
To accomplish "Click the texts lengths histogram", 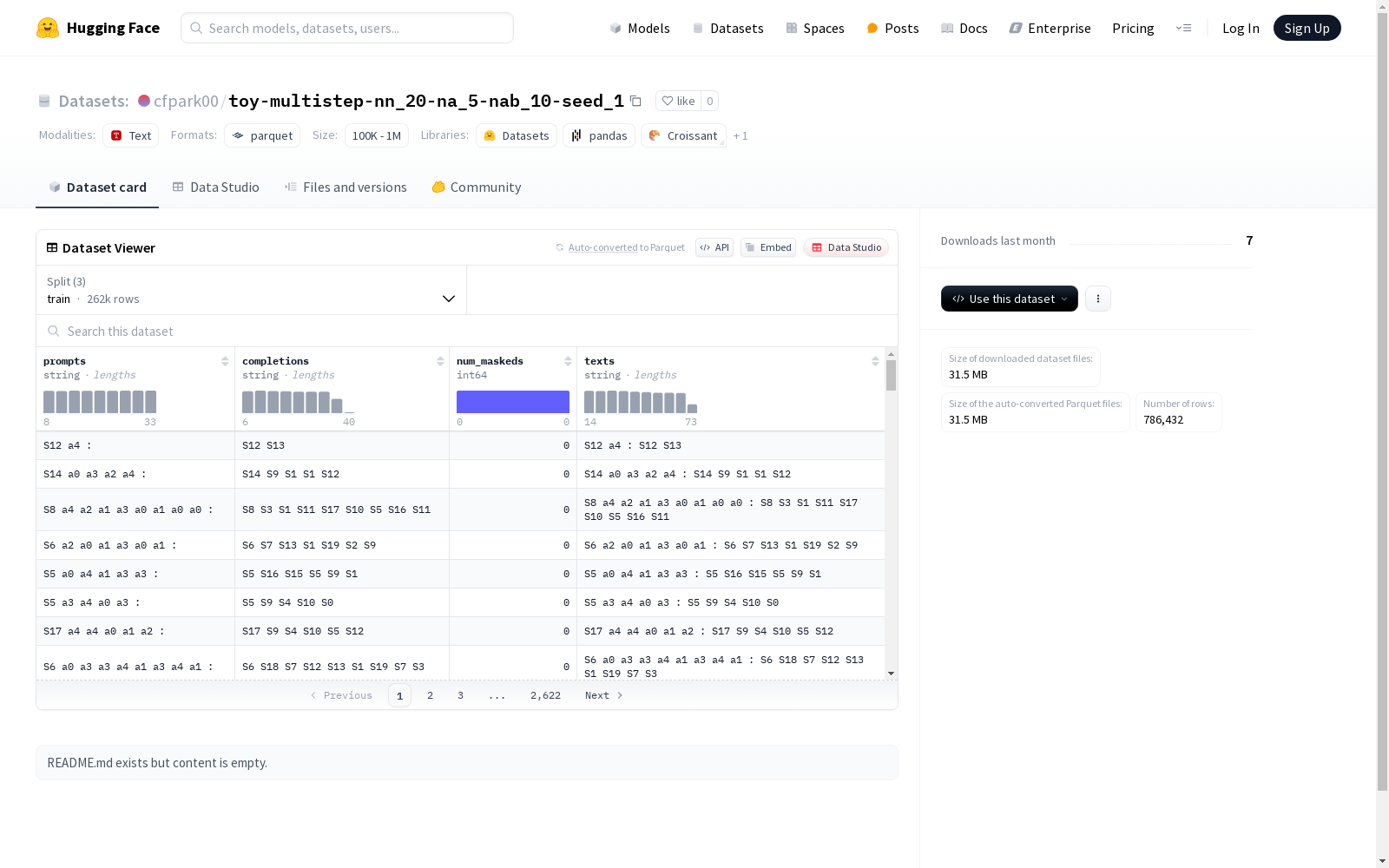I will pos(641,402).
